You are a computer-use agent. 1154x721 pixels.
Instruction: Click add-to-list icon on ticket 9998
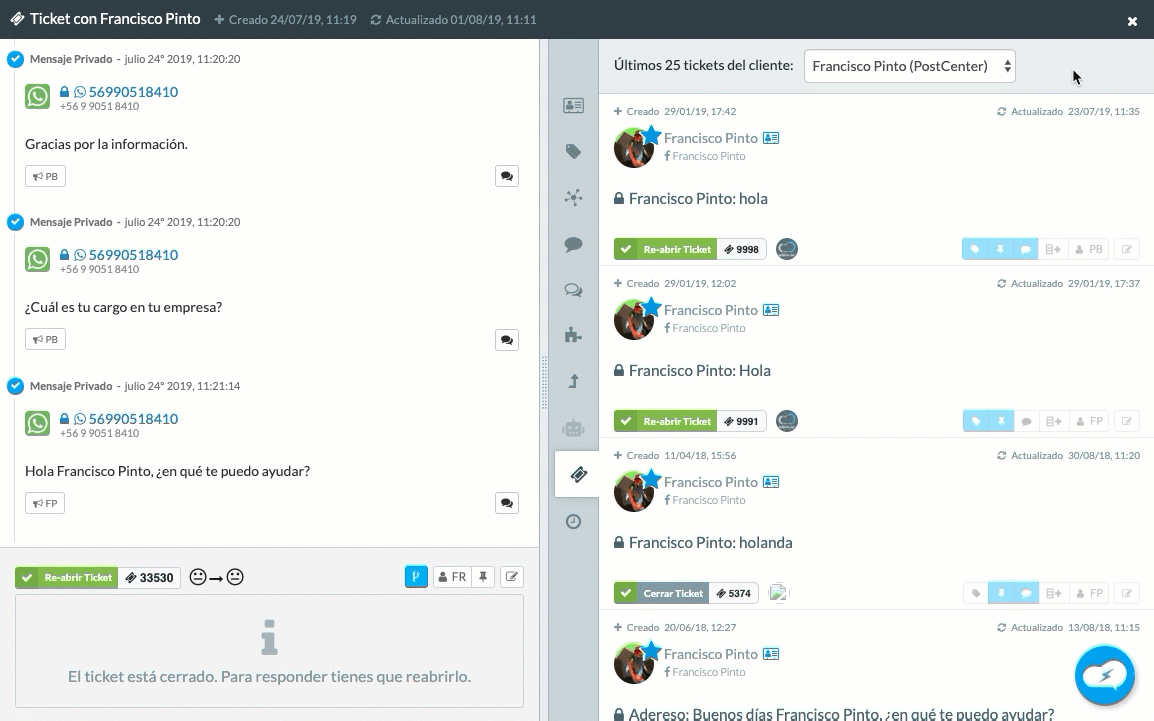(x=1053, y=249)
